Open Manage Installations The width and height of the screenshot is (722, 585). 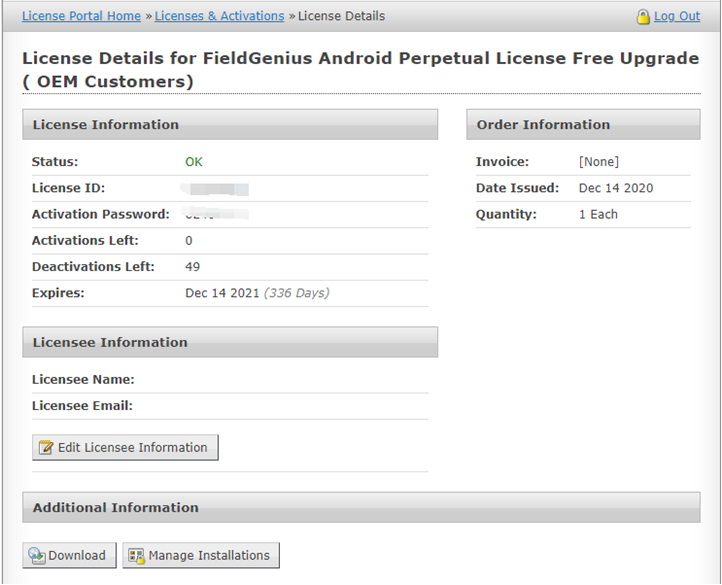(201, 555)
